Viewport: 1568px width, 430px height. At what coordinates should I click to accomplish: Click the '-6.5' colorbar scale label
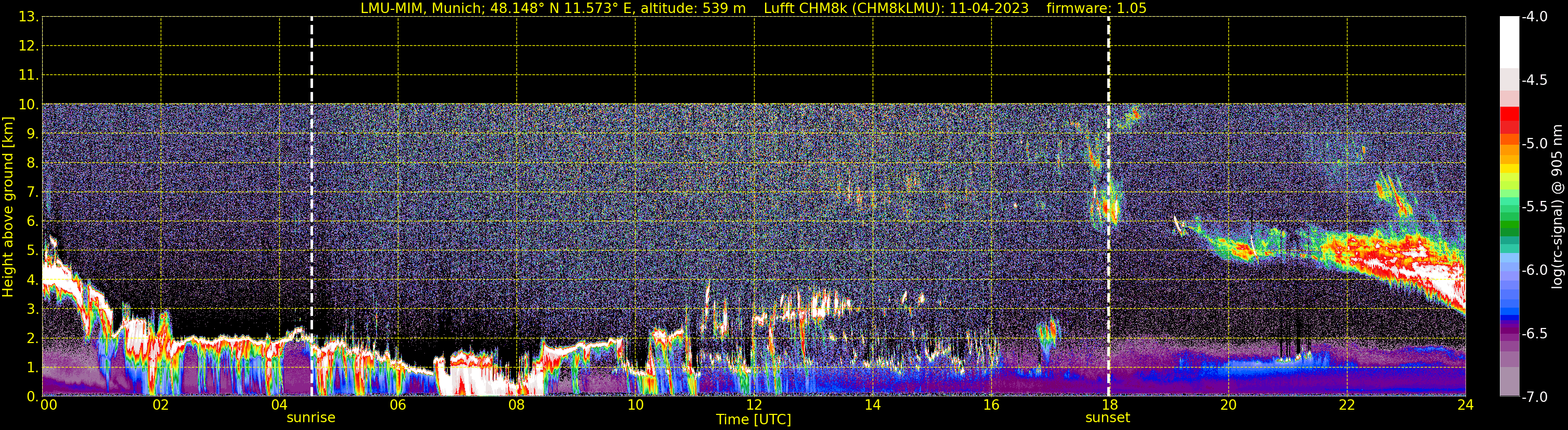point(1535,334)
